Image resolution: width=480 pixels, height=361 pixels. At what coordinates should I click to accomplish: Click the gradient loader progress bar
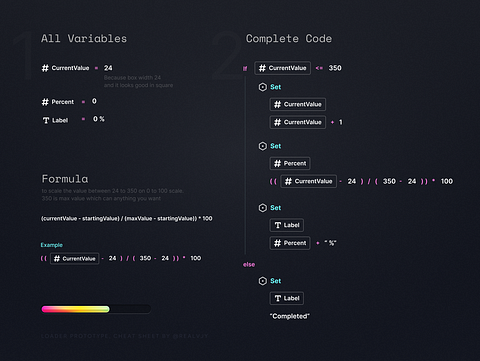tap(96, 309)
